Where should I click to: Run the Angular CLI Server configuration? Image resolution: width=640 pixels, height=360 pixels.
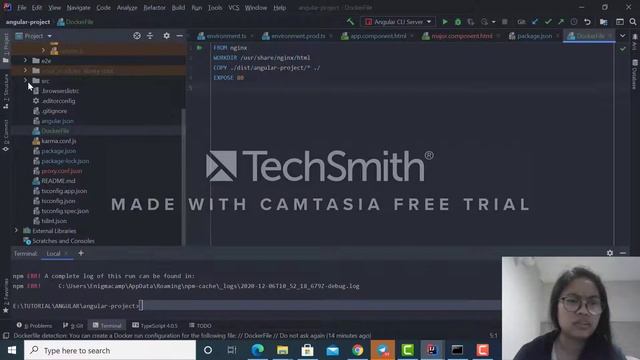point(445,22)
